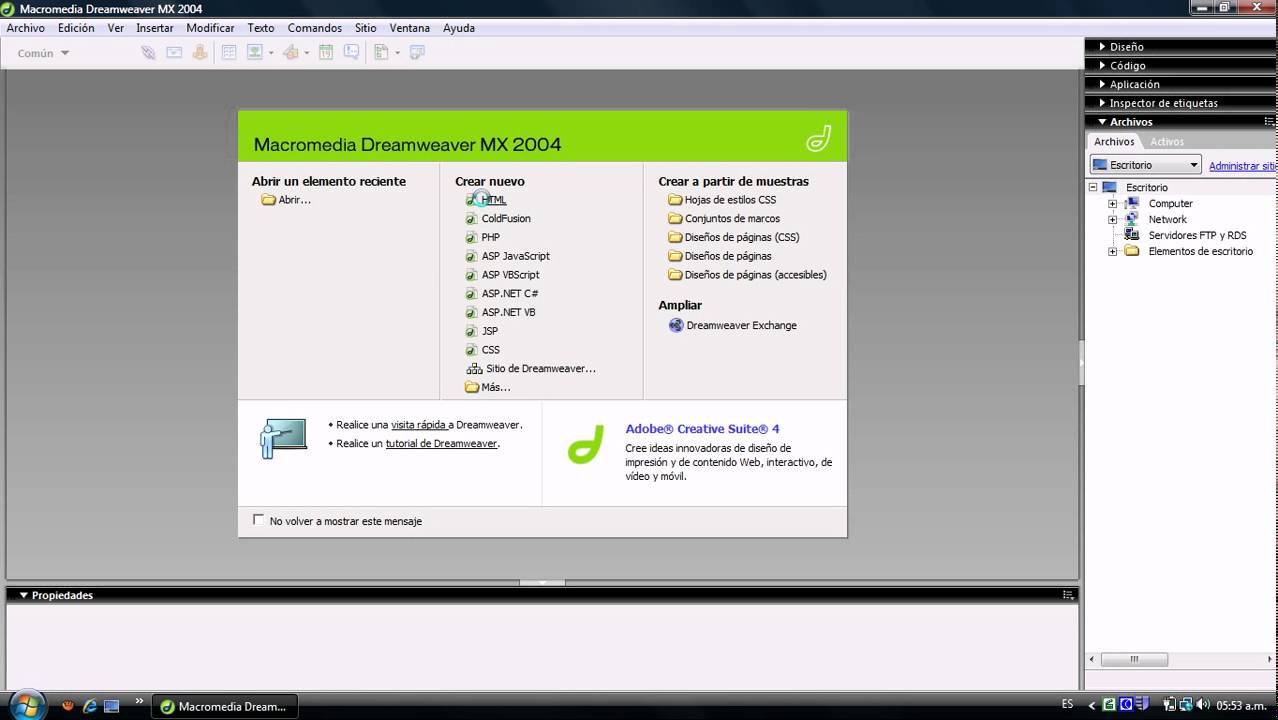The image size is (1278, 720).
Task: Follow the visita rápida link
Action: click(x=419, y=425)
